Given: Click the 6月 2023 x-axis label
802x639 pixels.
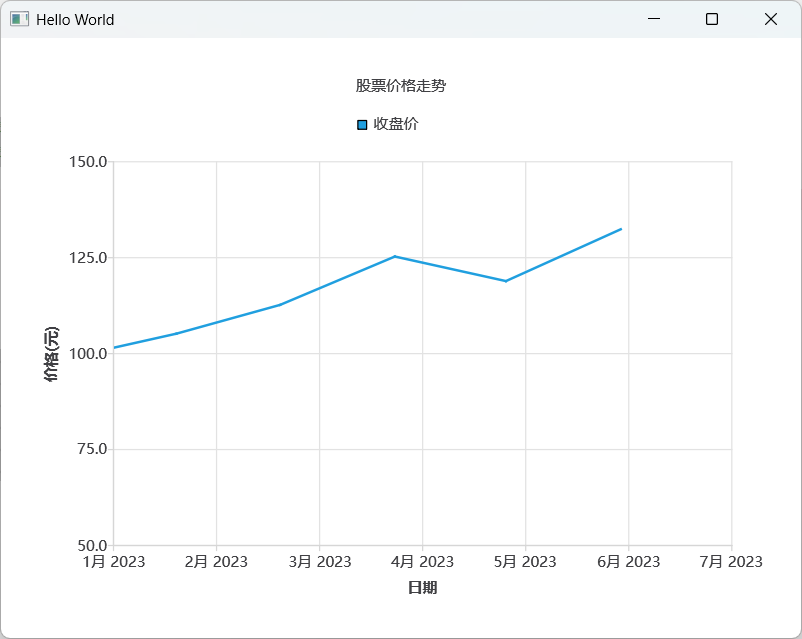Looking at the screenshot, I should click(629, 562).
